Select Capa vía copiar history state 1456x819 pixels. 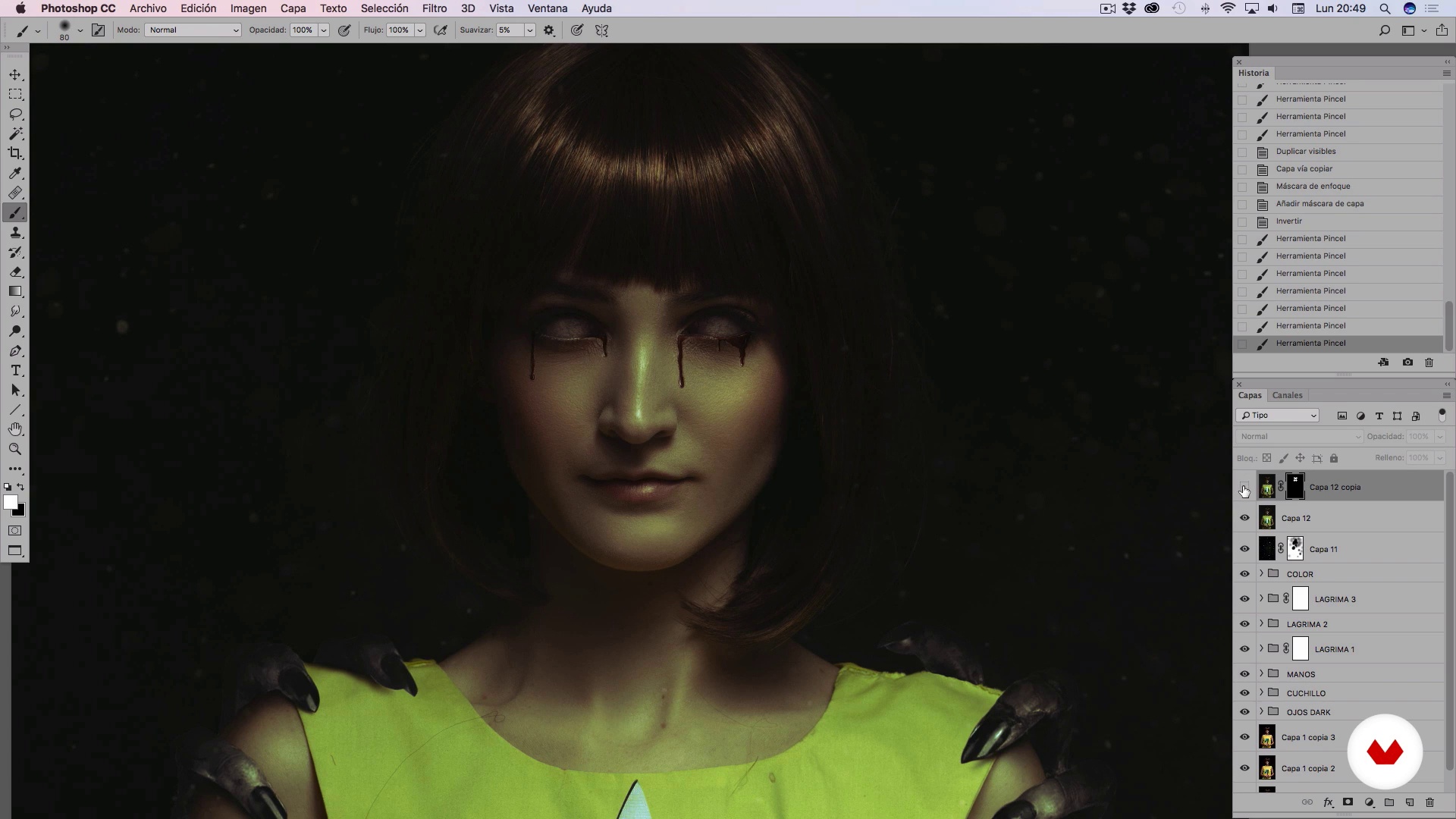tap(1338, 169)
